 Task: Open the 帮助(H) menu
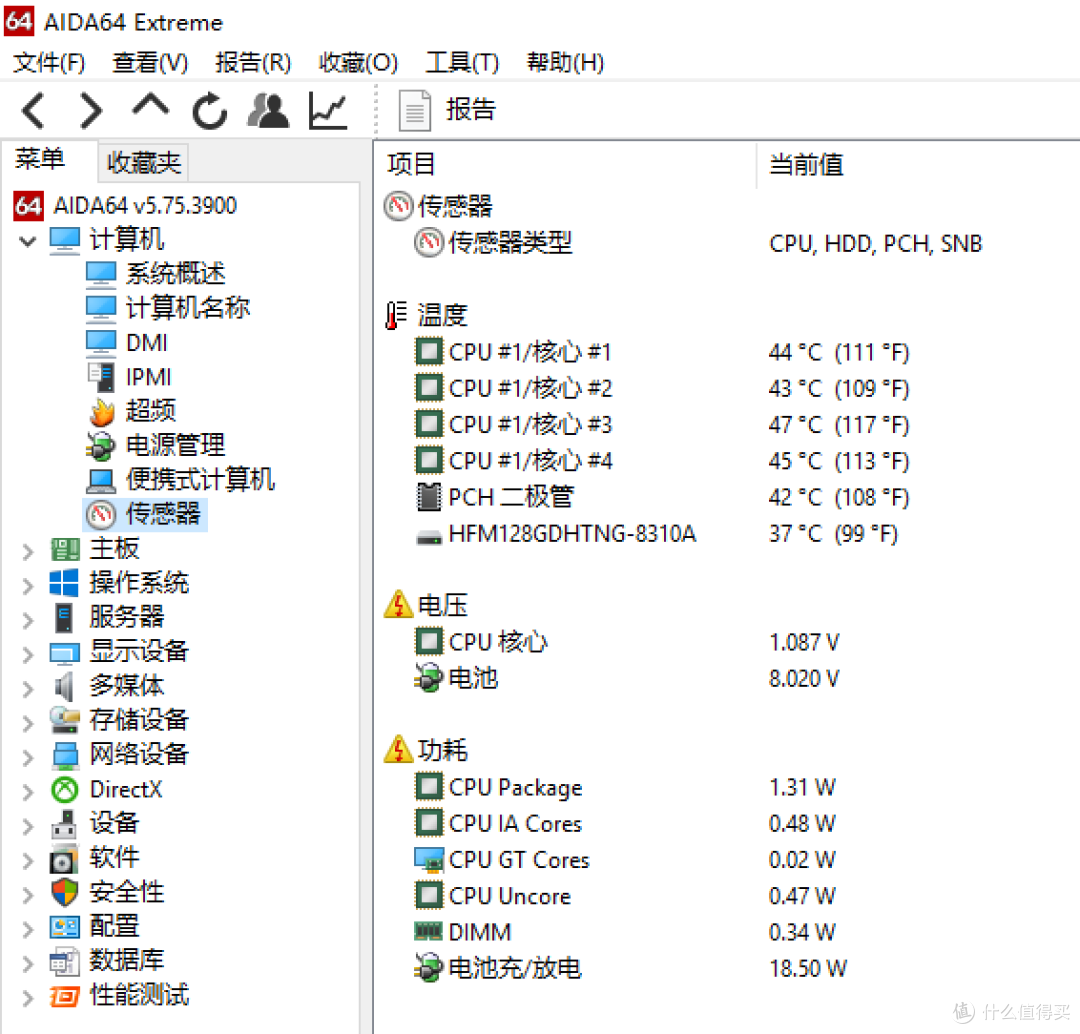click(x=565, y=63)
